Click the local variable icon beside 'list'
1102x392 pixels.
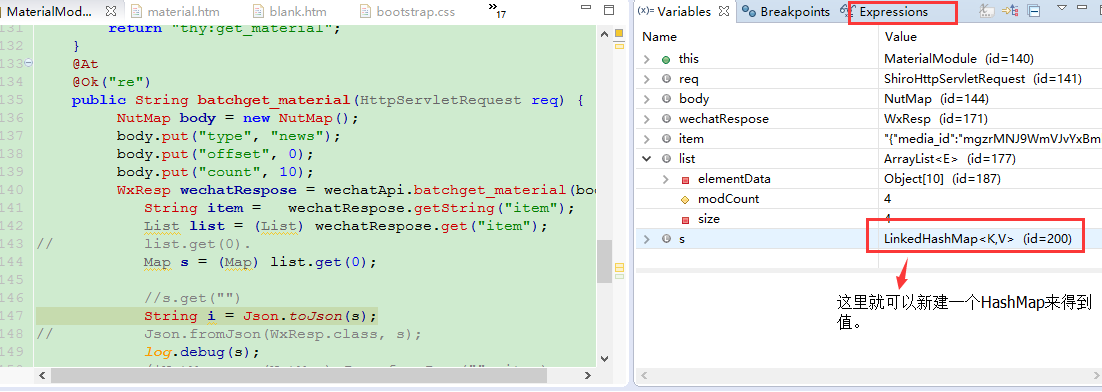(666, 159)
